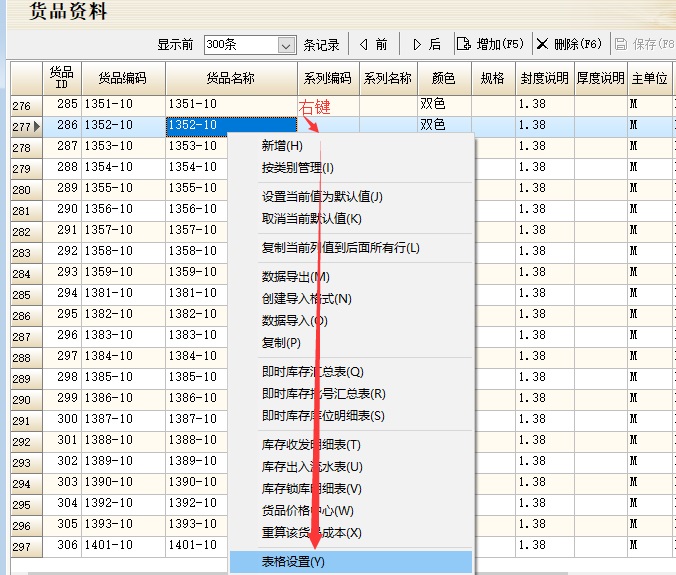Click the previous page arrow button
This screenshot has height=575, width=676.
[x=373, y=44]
